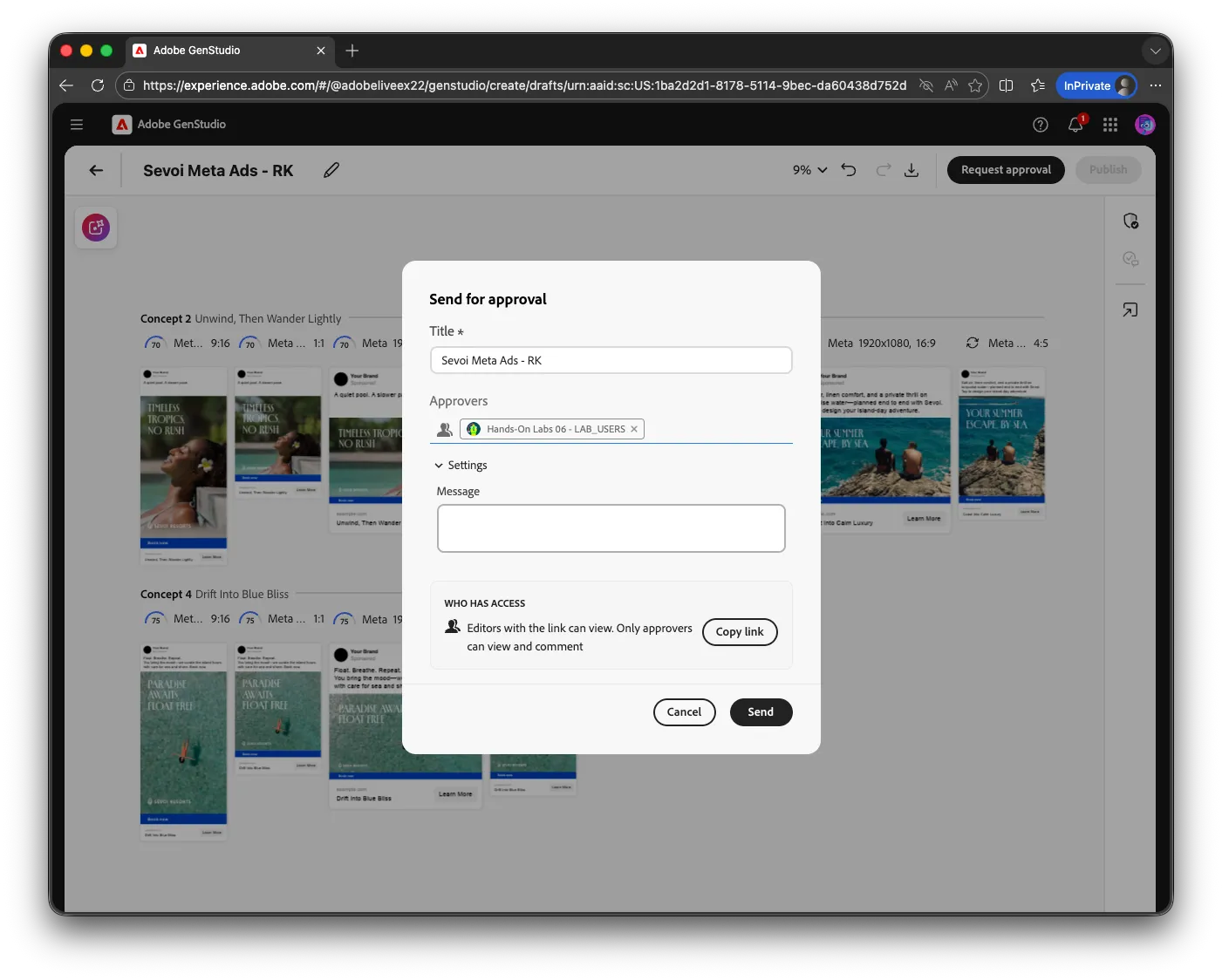This screenshot has width=1222, height=980.
Task: Click the Publish button
Action: (1108, 170)
